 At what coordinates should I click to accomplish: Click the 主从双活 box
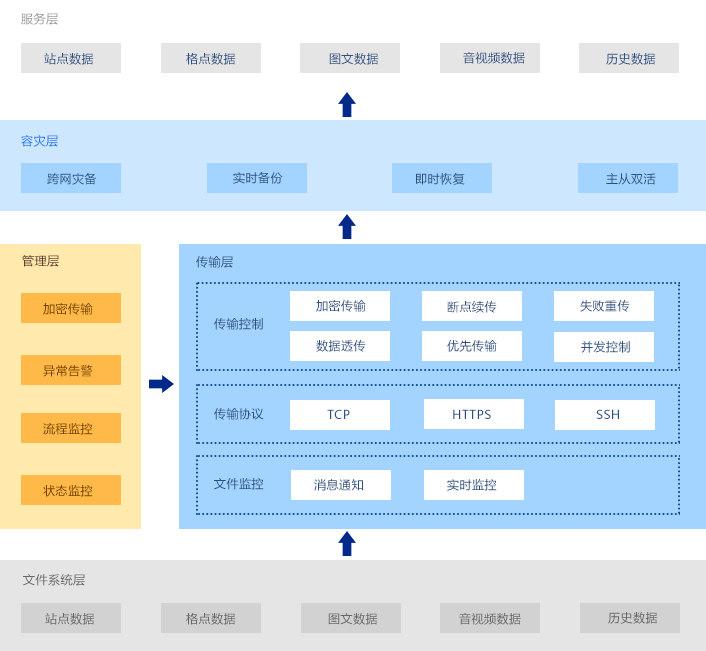pyautogui.click(x=628, y=178)
